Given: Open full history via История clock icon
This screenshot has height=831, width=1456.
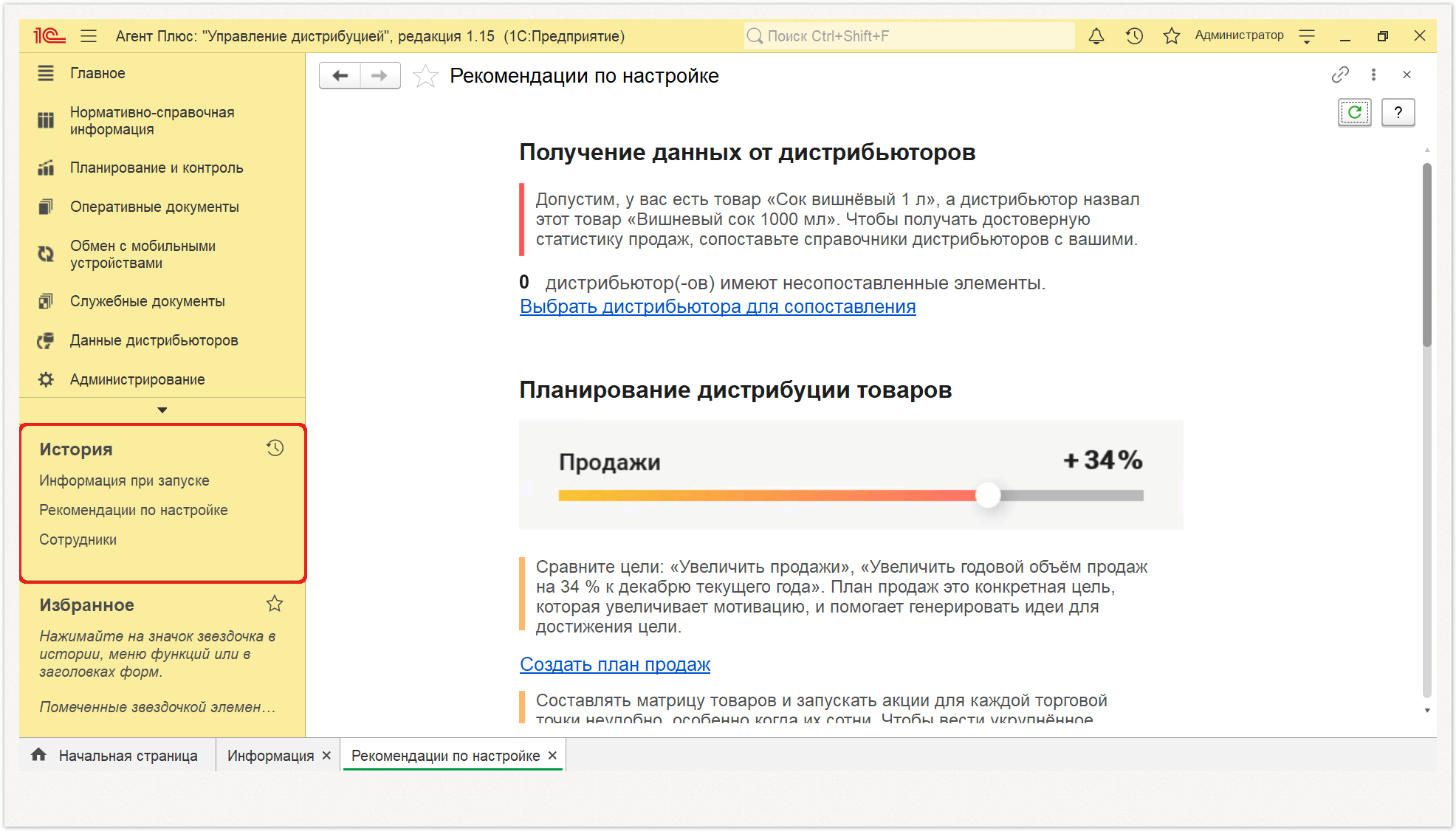Looking at the screenshot, I should pyautogui.click(x=275, y=448).
